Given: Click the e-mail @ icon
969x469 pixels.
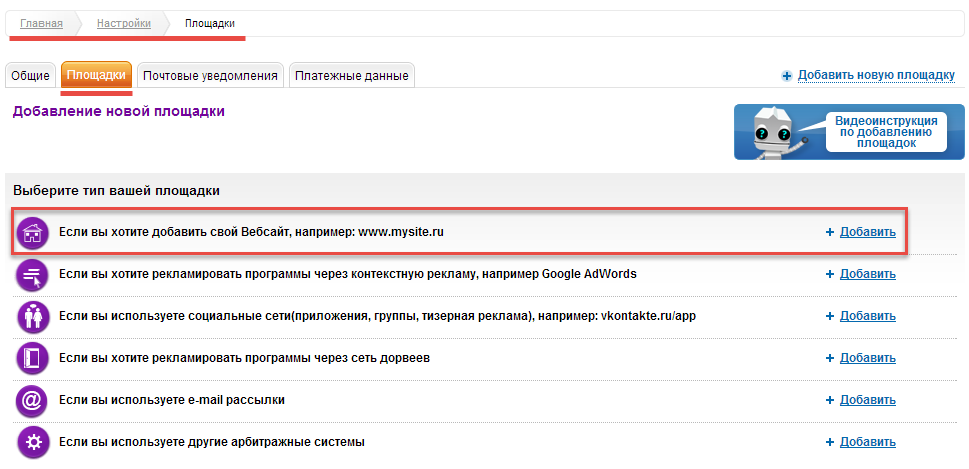Looking at the screenshot, I should pyautogui.click(x=33, y=400).
